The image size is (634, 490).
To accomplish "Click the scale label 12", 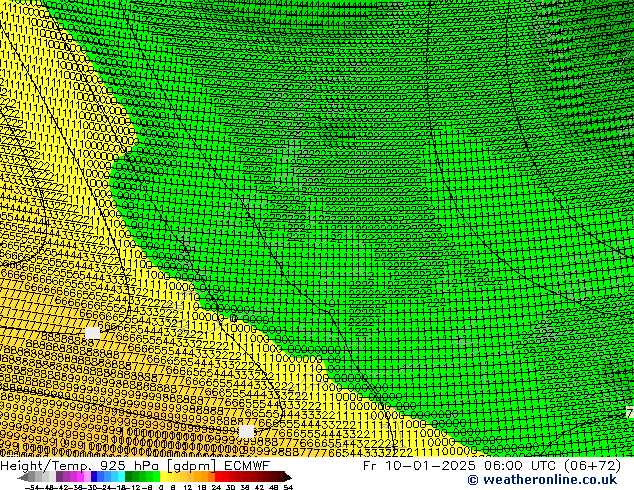I will point(188,488).
